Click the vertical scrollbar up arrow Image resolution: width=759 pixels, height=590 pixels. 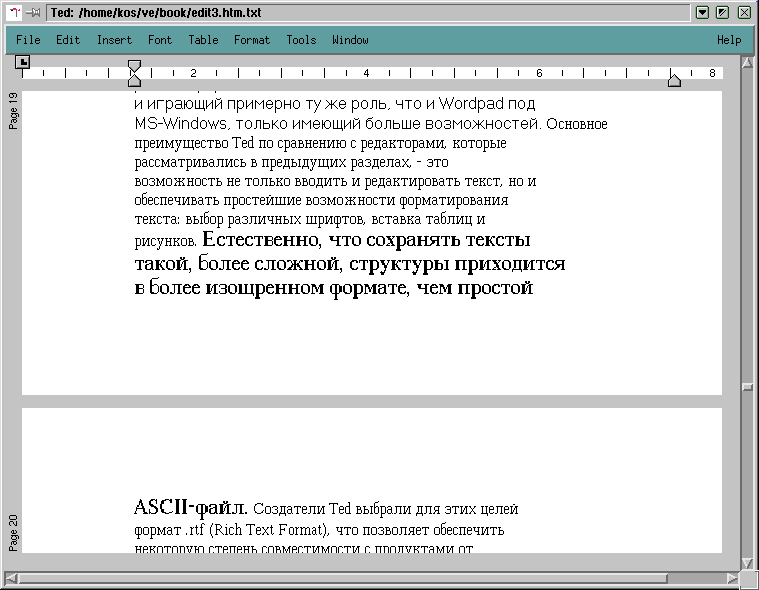tap(746, 62)
